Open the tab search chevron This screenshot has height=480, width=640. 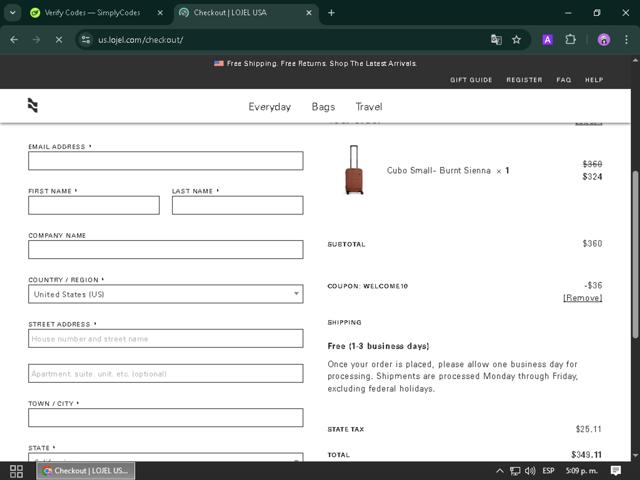pos(13,13)
